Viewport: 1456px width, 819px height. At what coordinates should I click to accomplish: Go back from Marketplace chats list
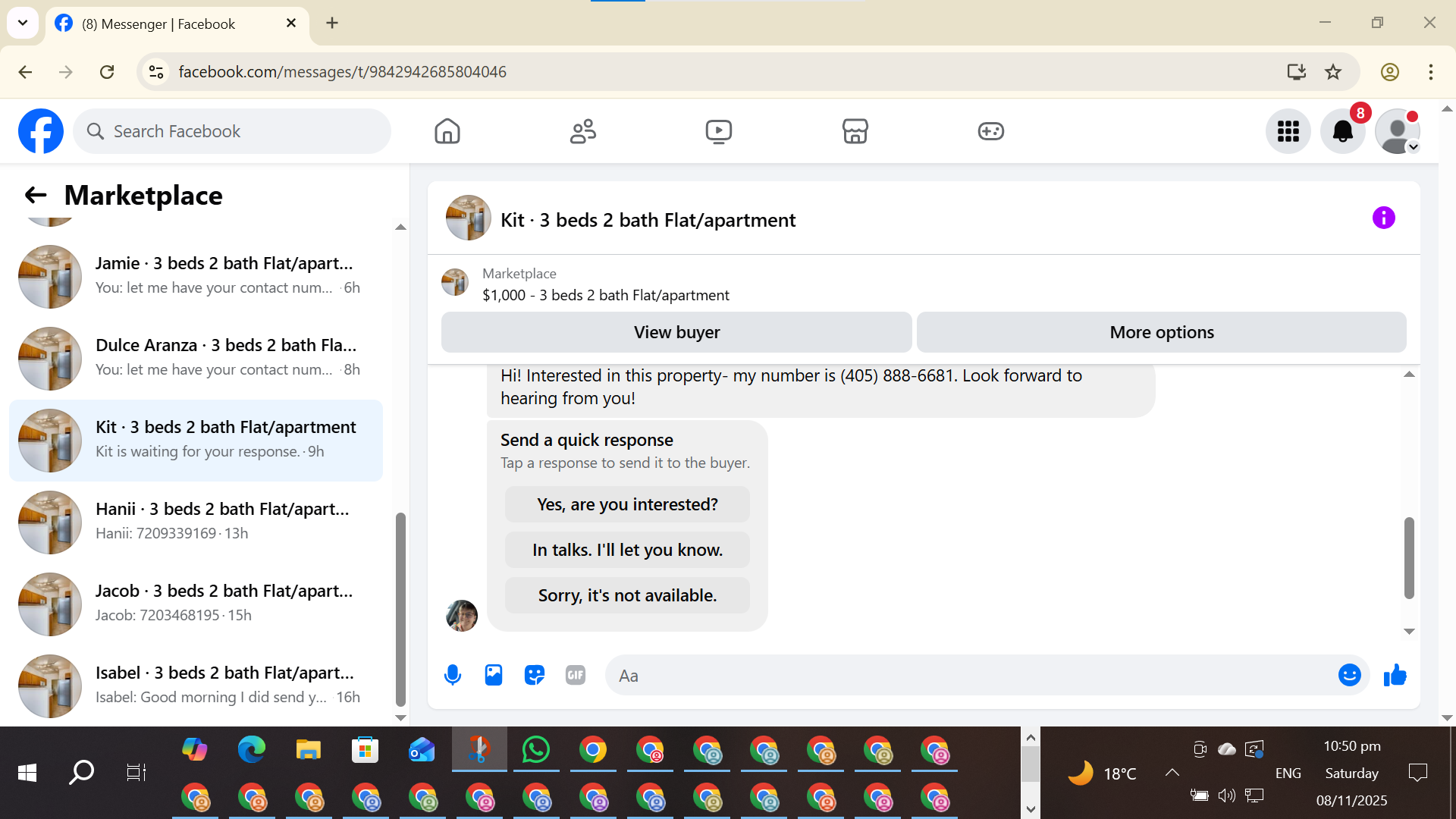click(x=36, y=196)
